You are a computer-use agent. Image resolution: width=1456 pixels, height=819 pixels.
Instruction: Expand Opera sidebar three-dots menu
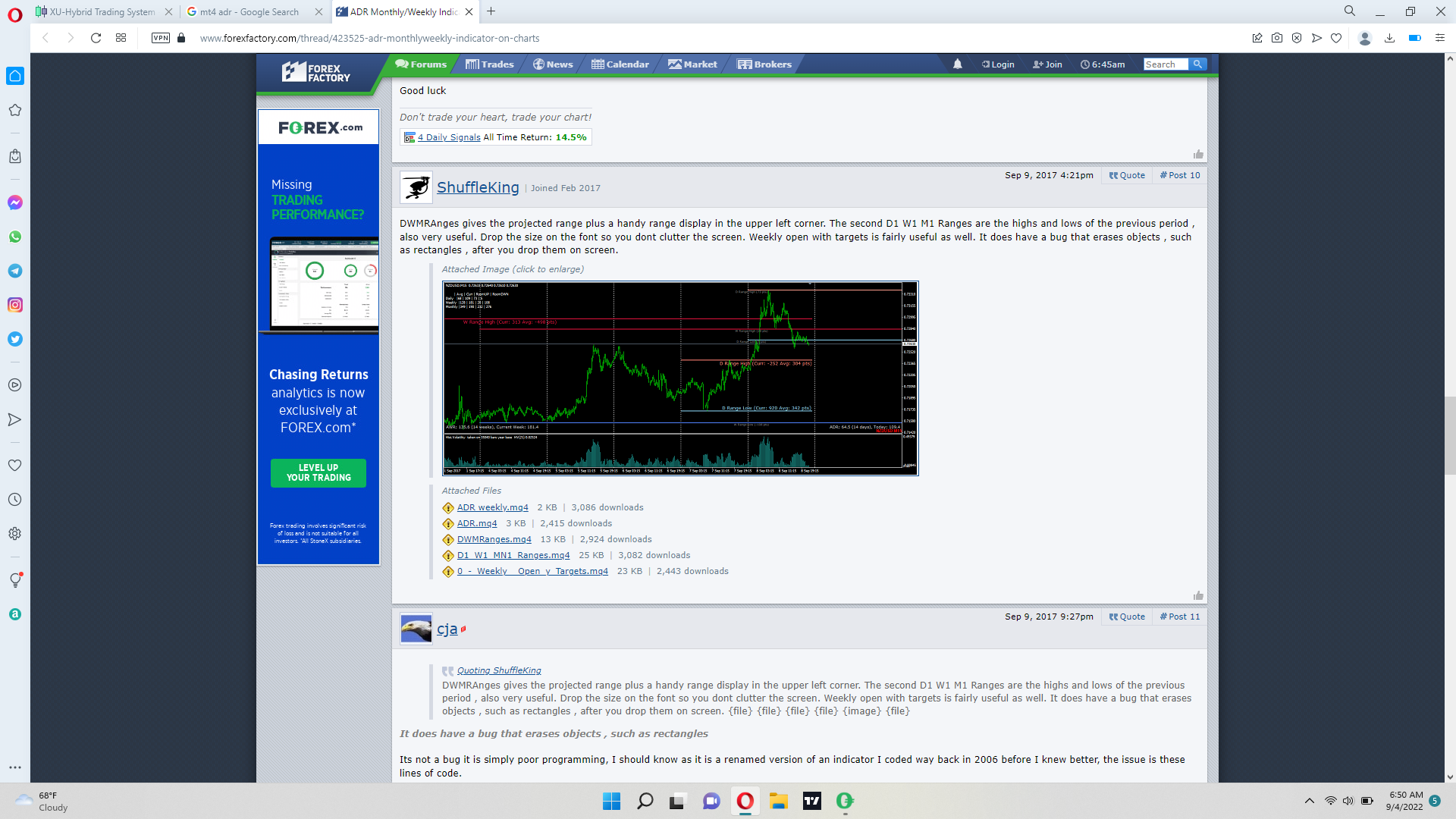click(x=14, y=767)
